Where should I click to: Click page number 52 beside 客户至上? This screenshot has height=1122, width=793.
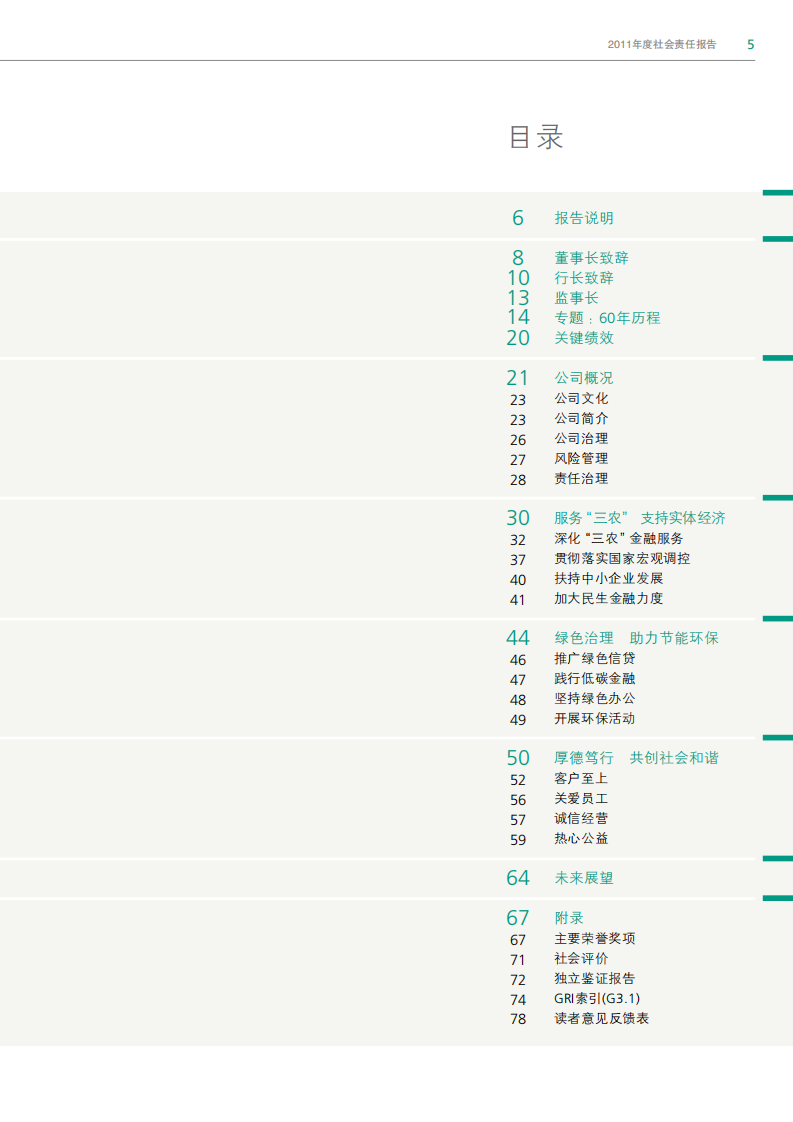tap(518, 781)
